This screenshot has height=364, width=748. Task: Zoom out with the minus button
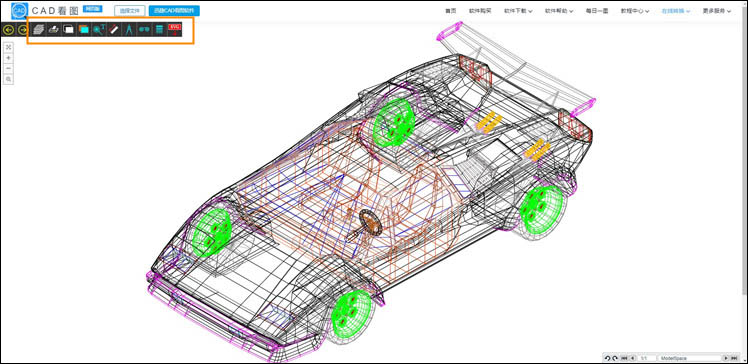[9, 69]
